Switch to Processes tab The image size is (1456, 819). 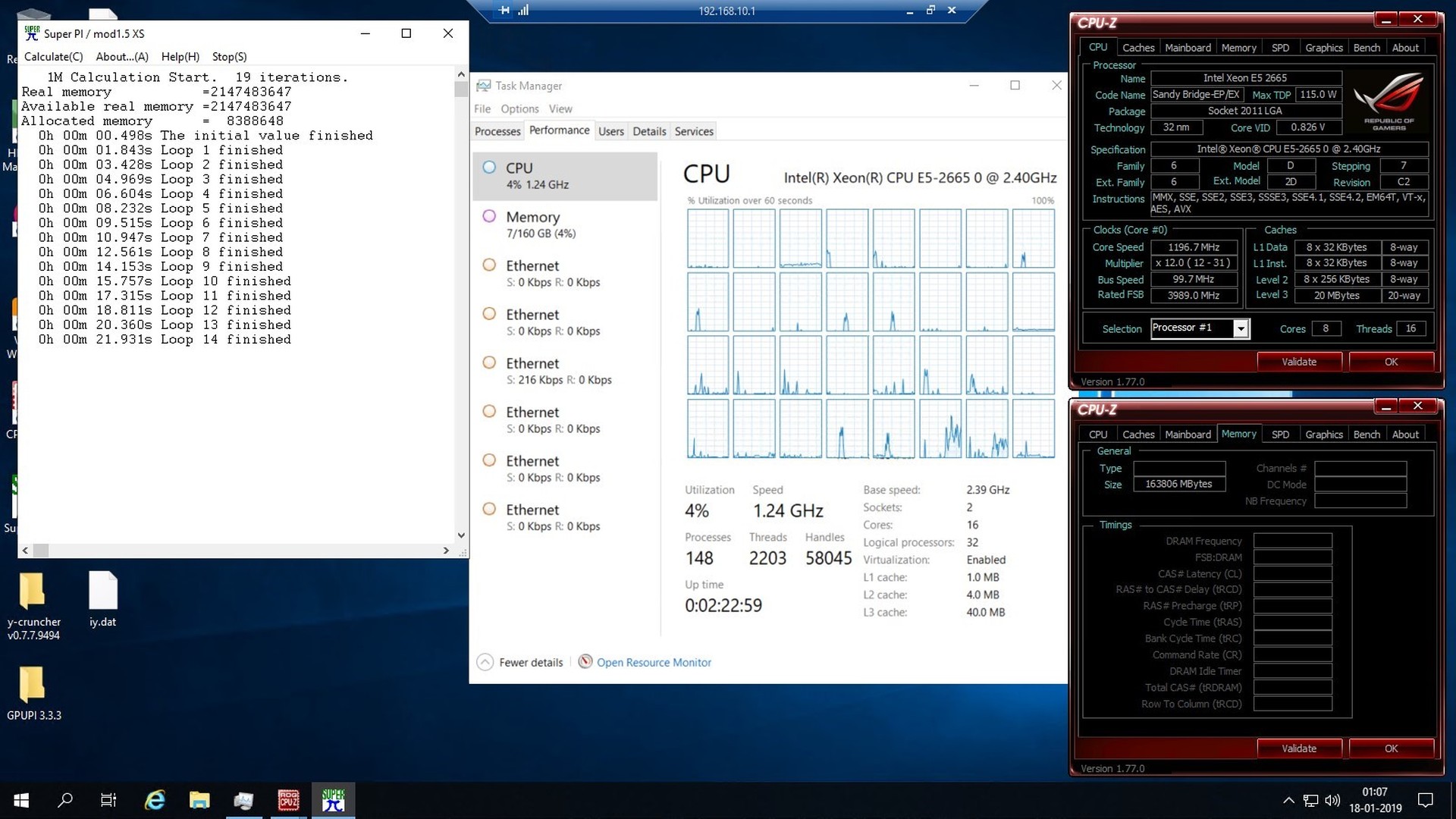(497, 131)
